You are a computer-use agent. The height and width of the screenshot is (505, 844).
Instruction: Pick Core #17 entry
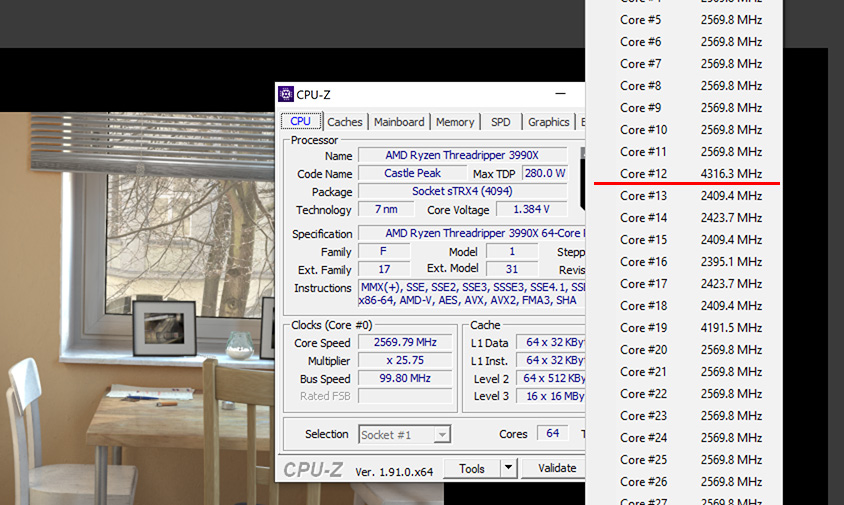[x=684, y=284]
